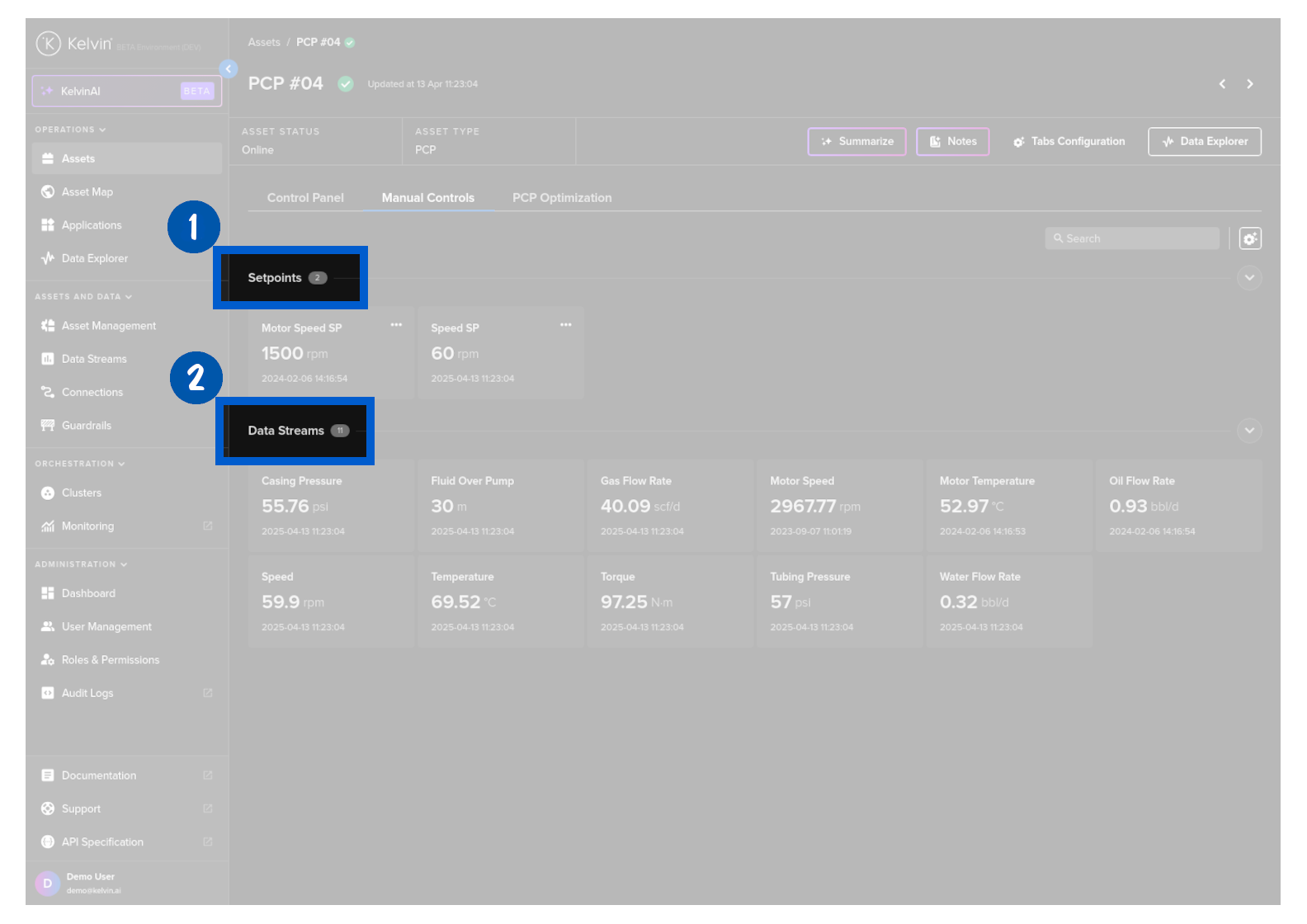
Task: Open Motor Speed SP options menu
Action: coord(396,325)
